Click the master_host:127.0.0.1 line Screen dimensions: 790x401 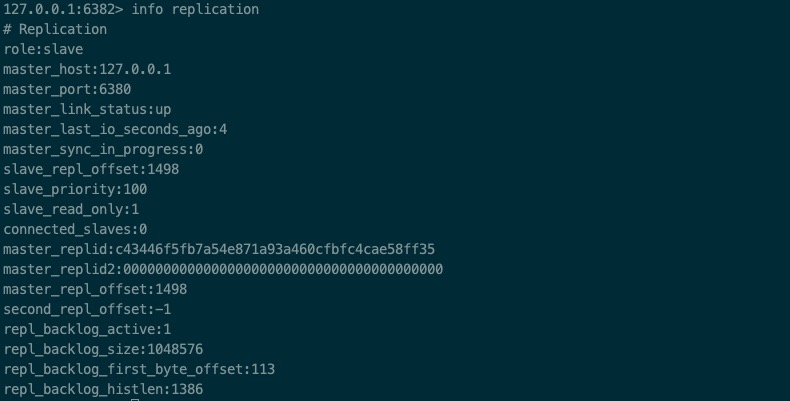tap(87, 69)
